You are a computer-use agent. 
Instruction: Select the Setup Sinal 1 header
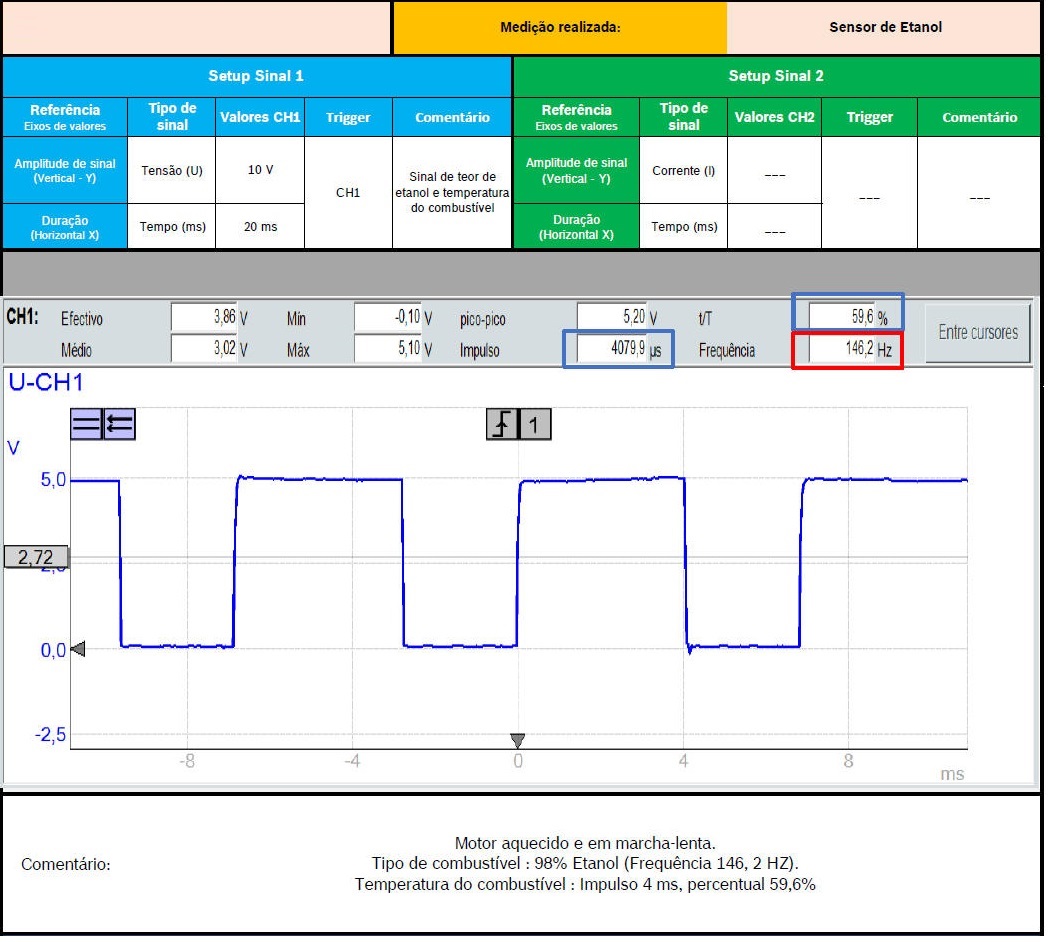coord(256,76)
